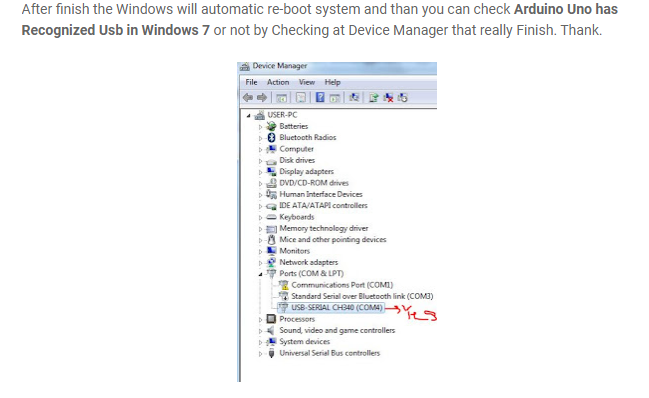649x398 pixels.
Task: Click the Communications Port warning icon
Action: (284, 285)
